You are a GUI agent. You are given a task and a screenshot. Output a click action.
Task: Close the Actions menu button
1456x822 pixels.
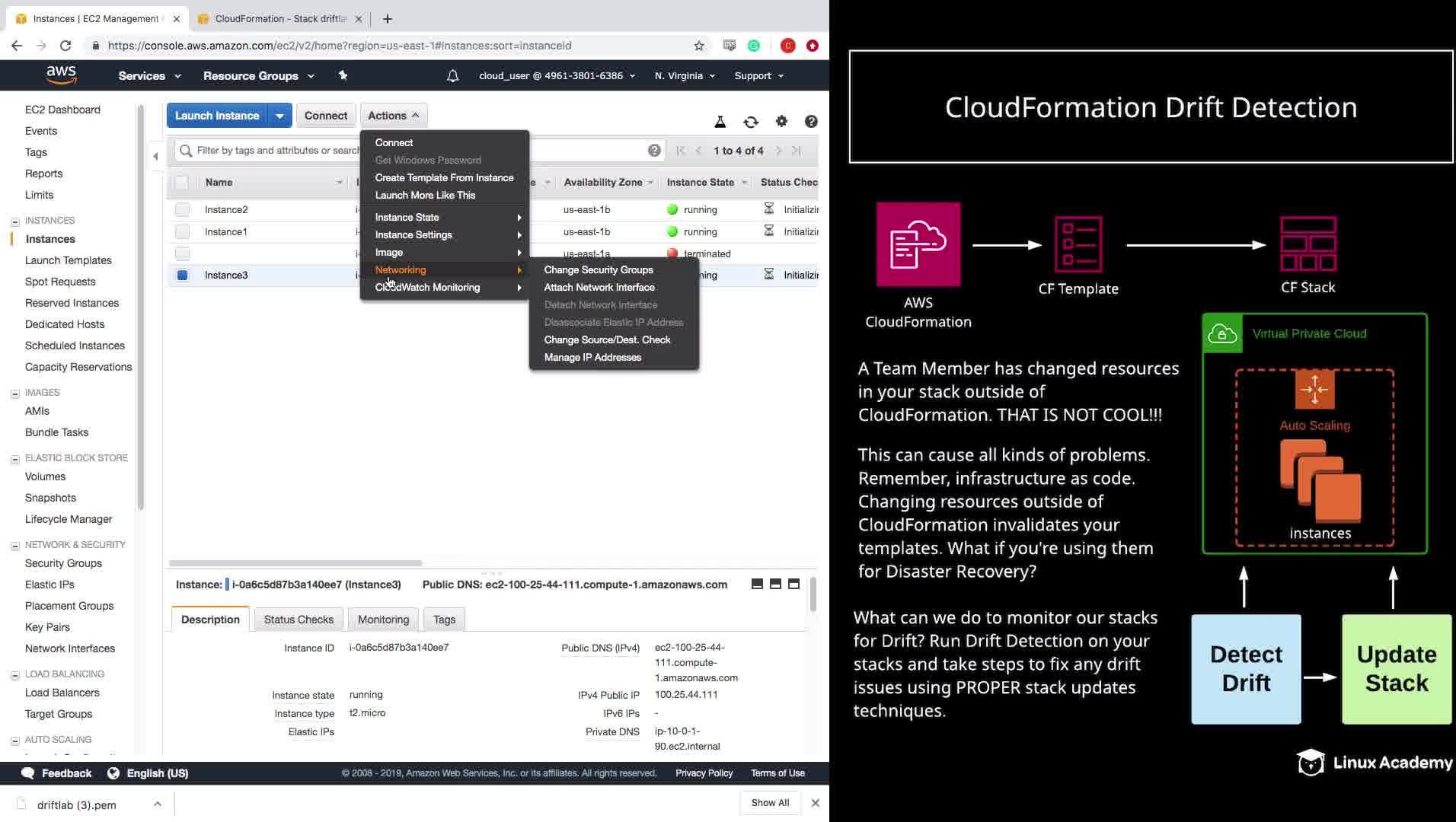pos(393,116)
